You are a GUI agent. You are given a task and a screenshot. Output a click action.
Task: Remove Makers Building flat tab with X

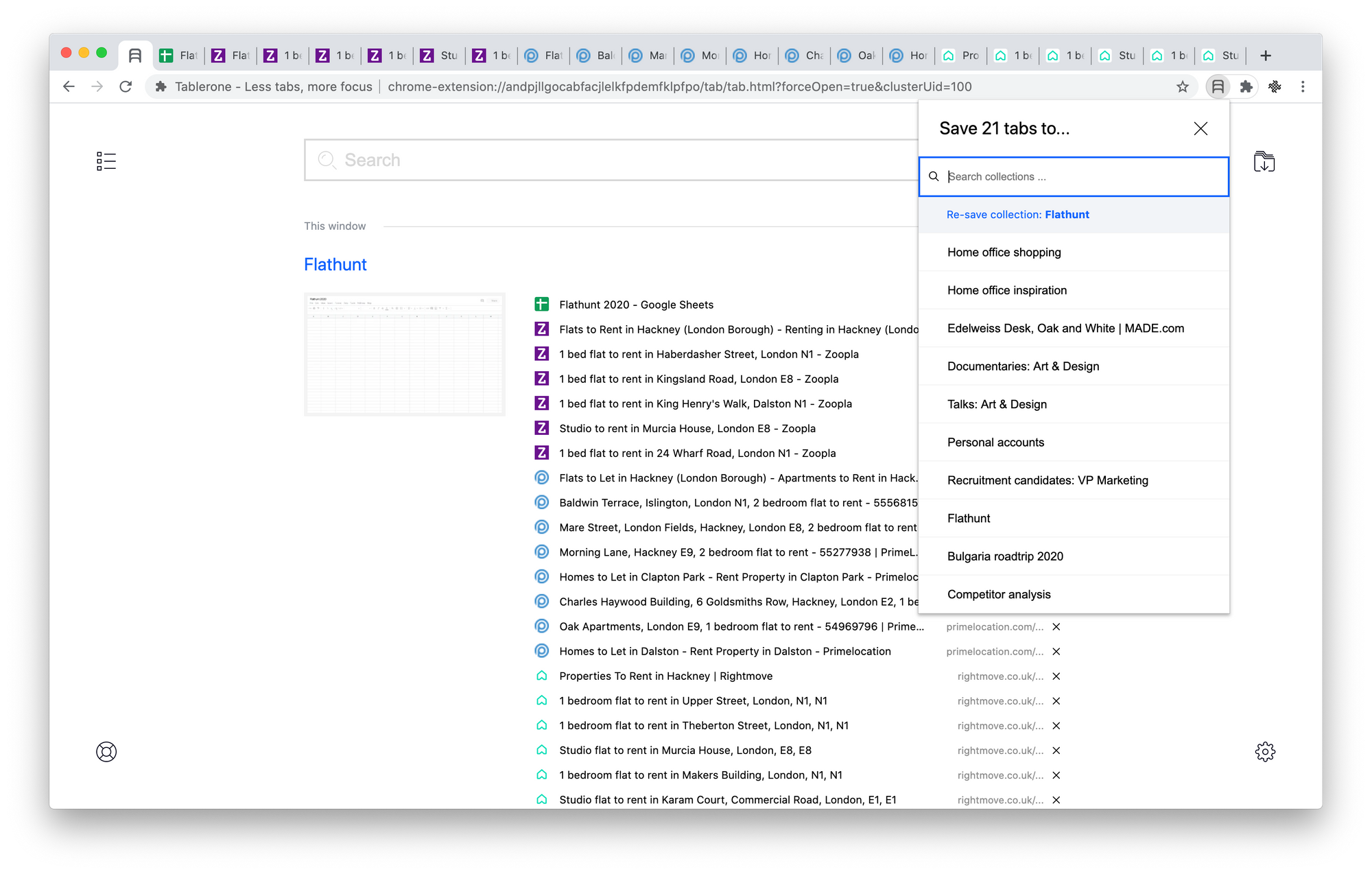point(1056,775)
